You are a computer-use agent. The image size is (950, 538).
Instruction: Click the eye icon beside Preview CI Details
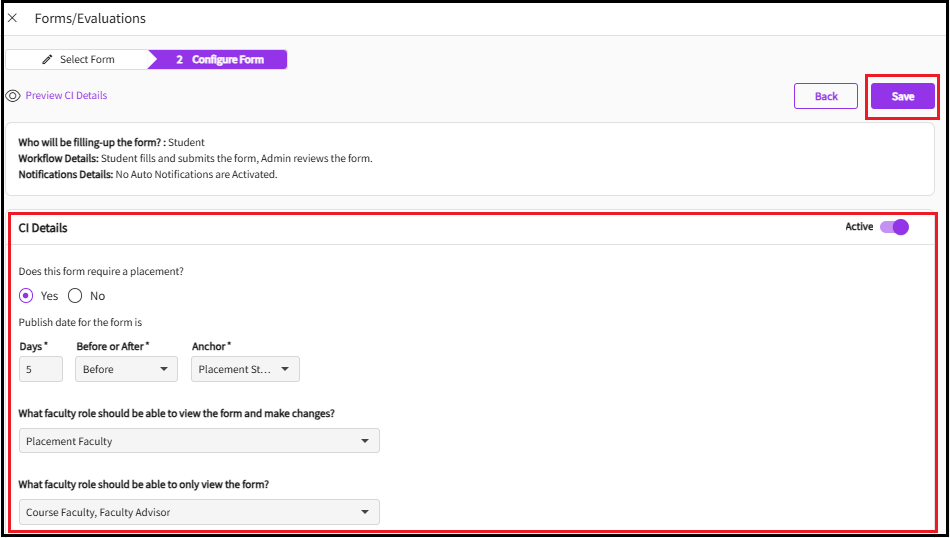point(13,96)
